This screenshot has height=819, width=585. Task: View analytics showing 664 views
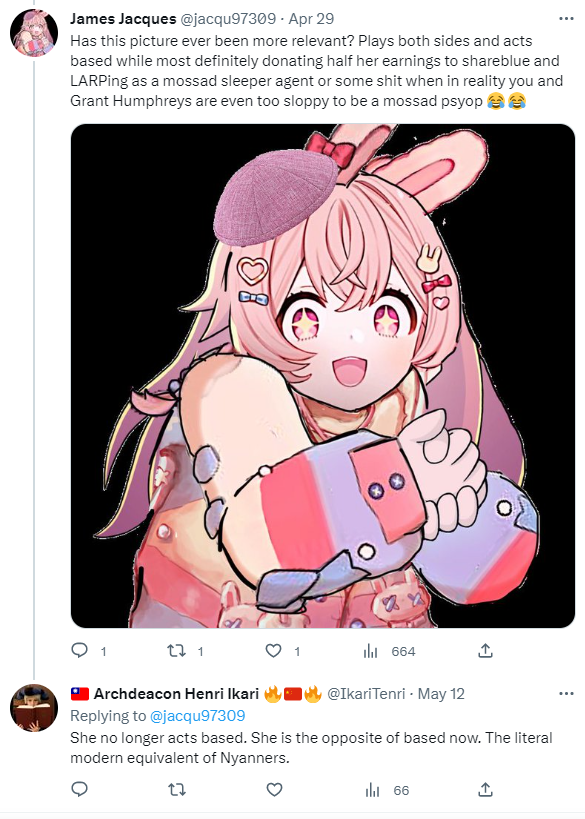[x=389, y=651]
